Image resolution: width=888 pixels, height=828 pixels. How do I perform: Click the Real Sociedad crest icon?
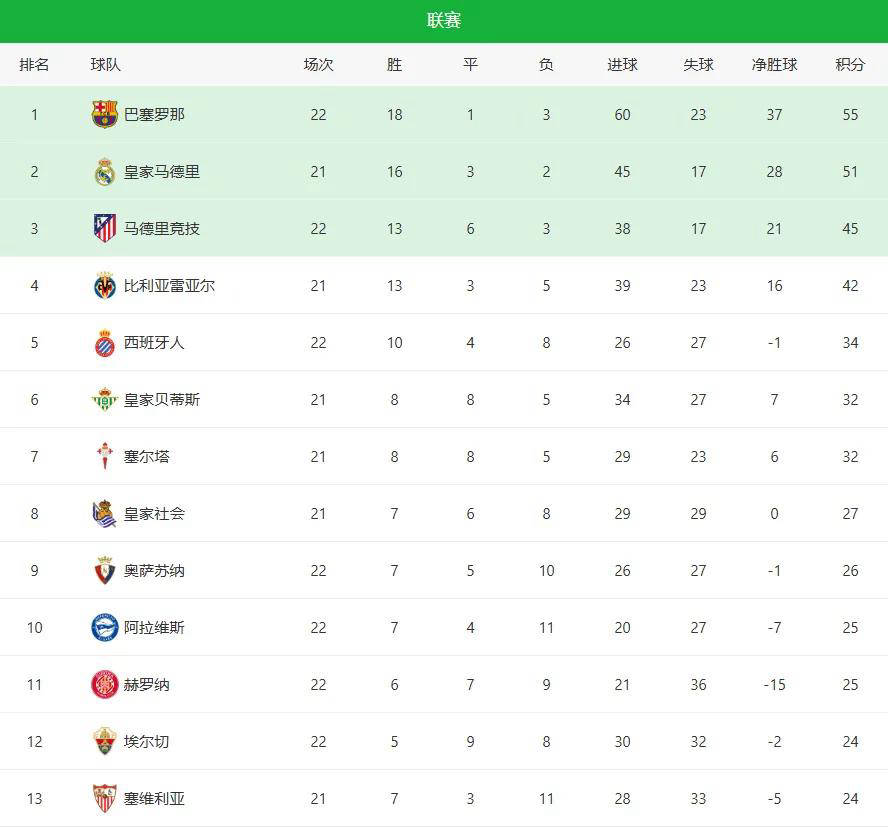coord(104,514)
